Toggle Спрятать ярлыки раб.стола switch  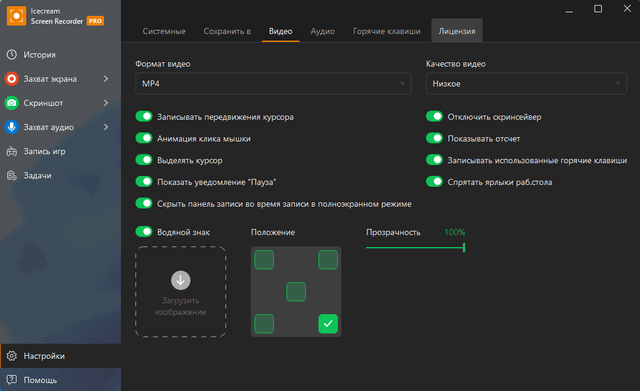[x=434, y=182]
